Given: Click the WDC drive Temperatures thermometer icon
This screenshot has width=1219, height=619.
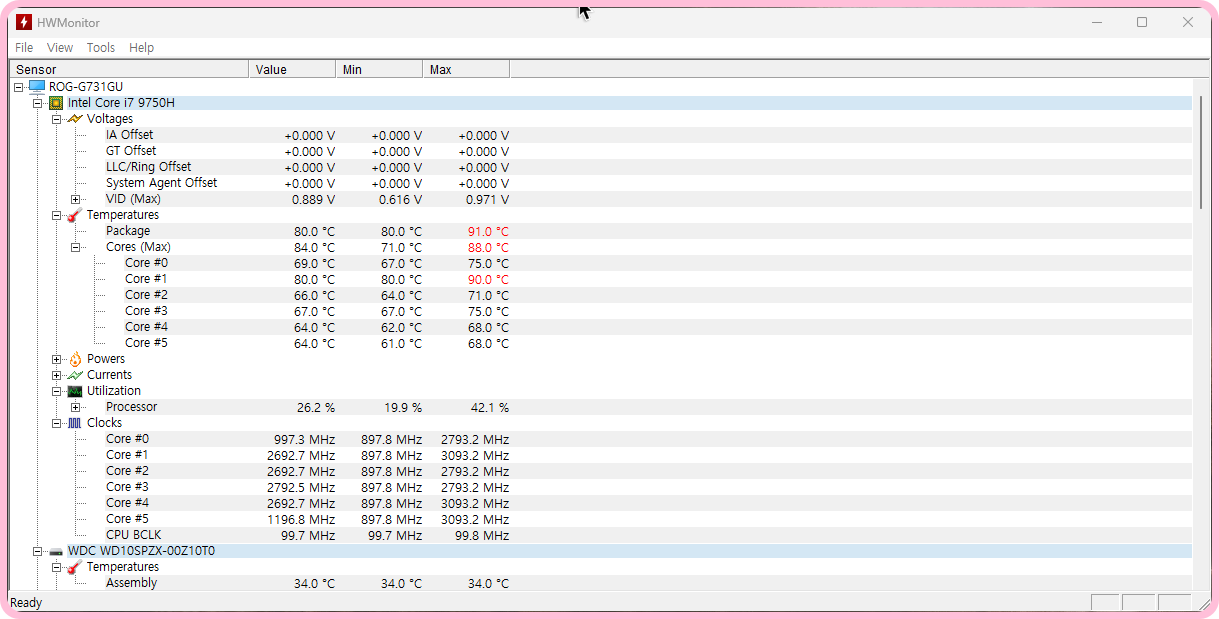Looking at the screenshot, I should point(75,567).
